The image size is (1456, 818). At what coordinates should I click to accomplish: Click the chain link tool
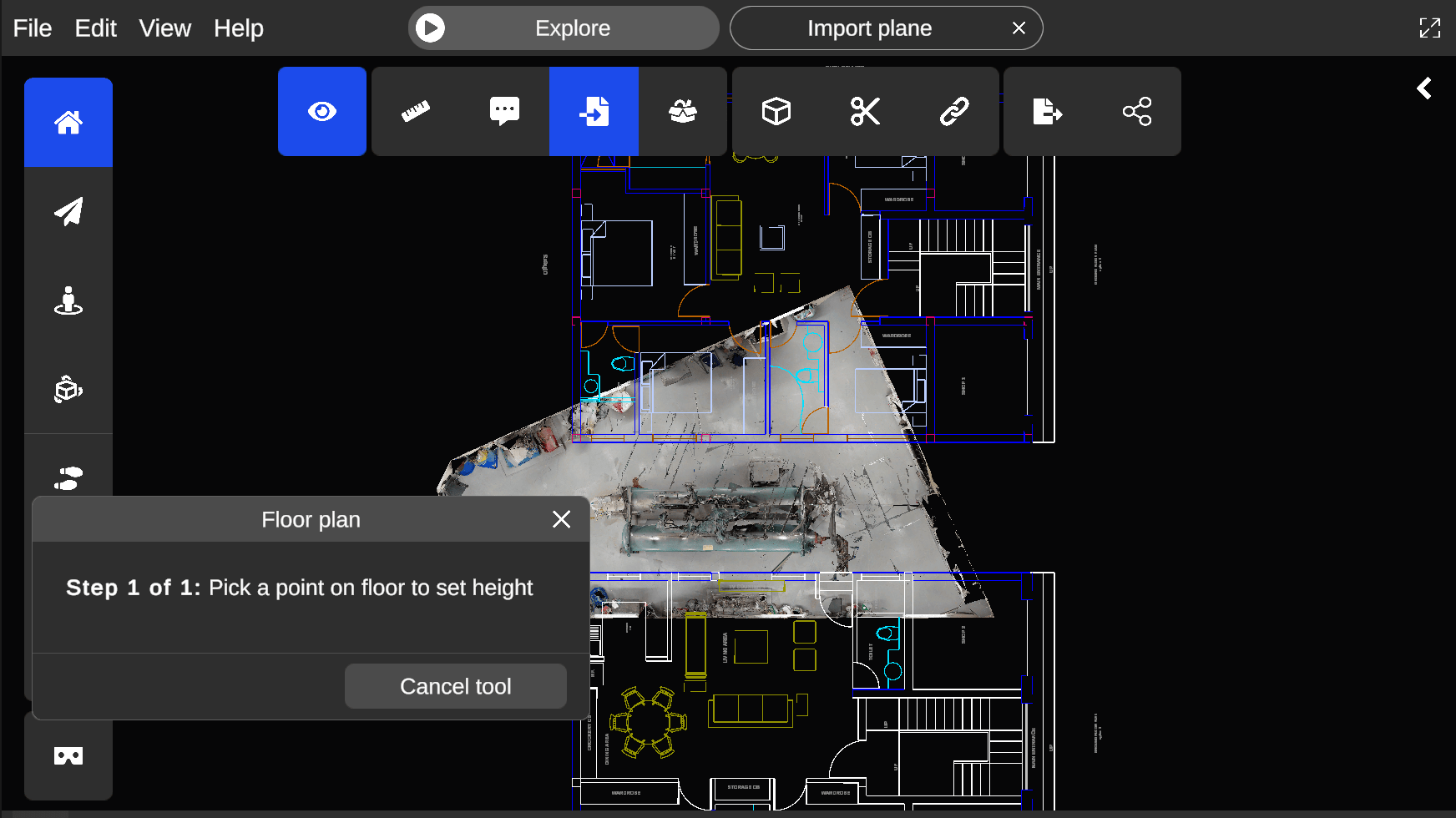[x=954, y=112]
